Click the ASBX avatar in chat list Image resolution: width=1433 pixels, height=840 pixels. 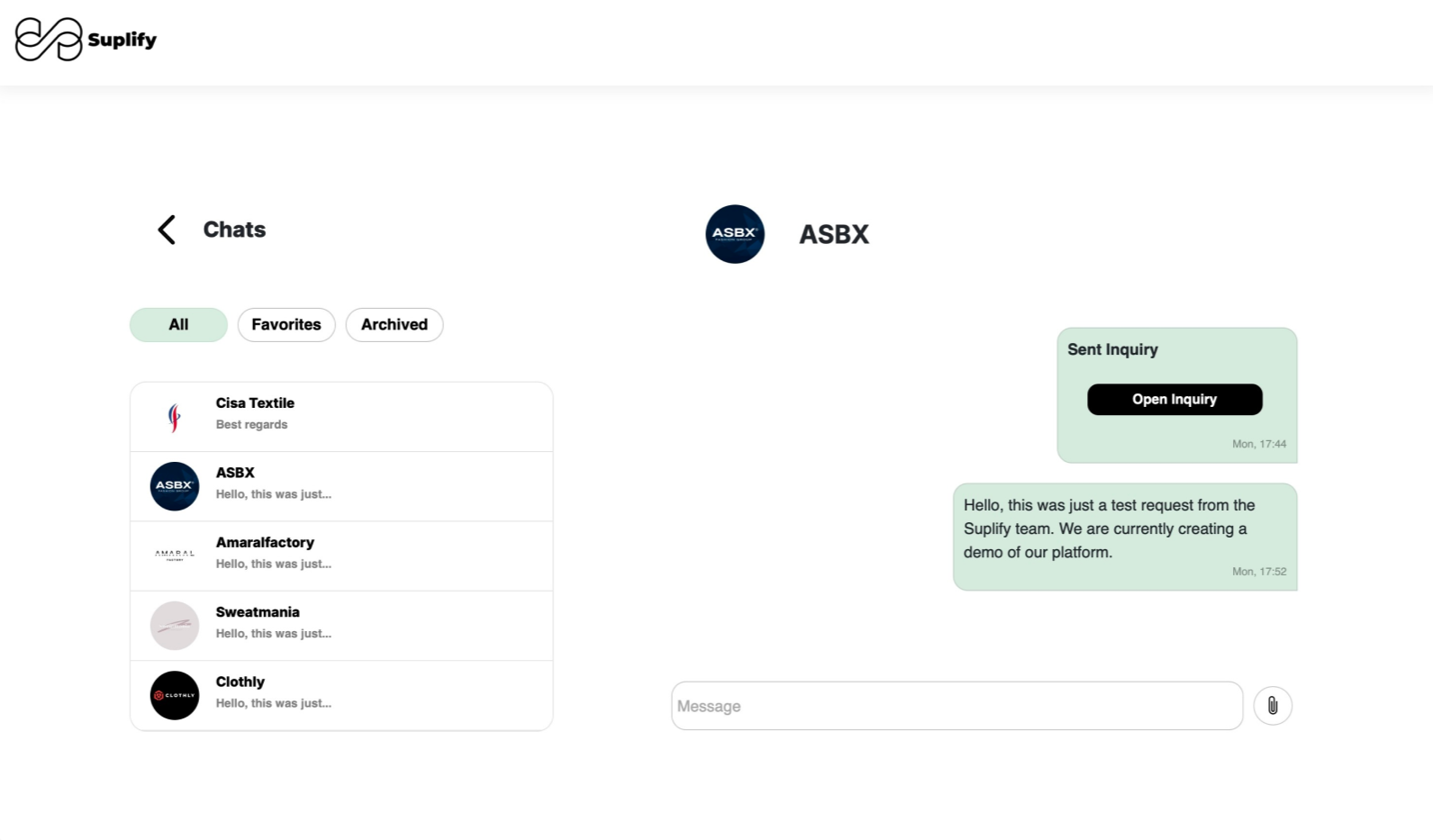[x=175, y=486]
